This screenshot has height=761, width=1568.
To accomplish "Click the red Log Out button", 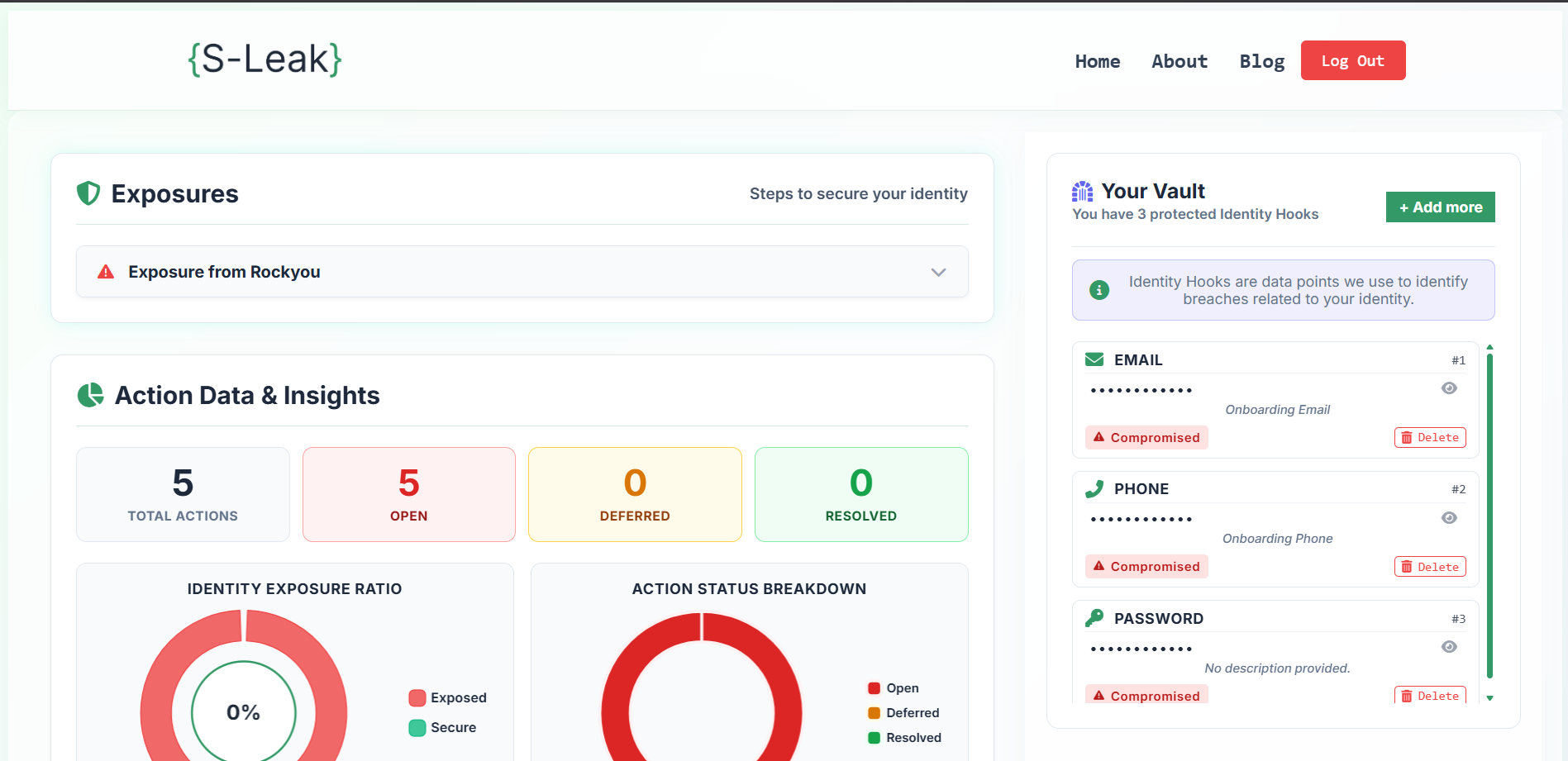I will [x=1353, y=60].
